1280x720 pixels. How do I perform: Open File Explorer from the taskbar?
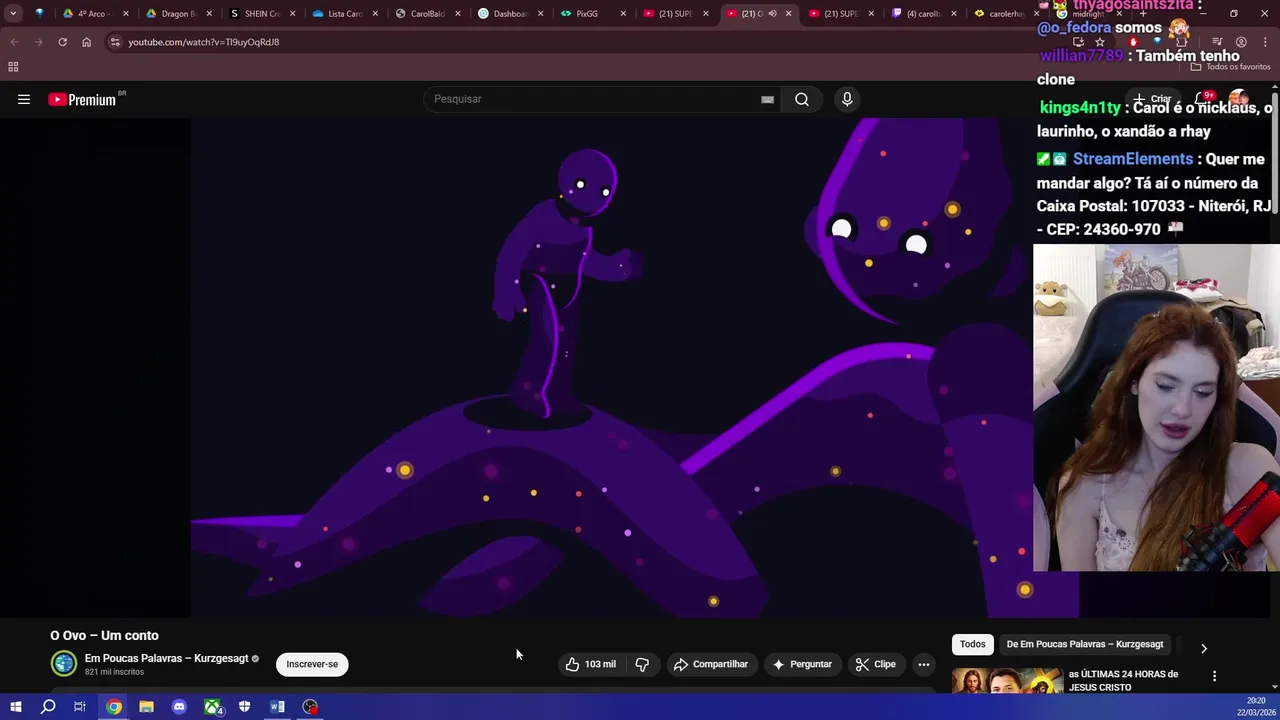point(146,707)
